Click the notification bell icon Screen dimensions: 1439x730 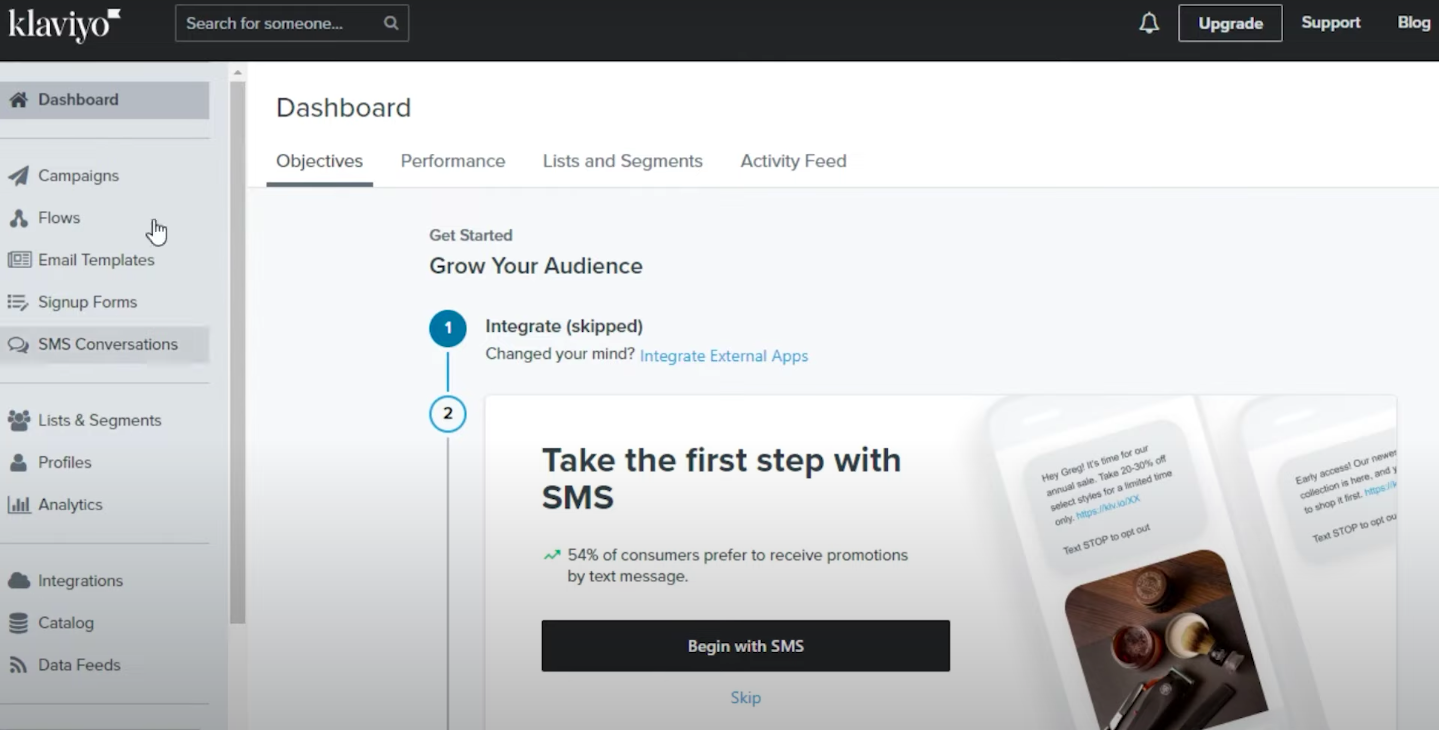coord(1149,23)
